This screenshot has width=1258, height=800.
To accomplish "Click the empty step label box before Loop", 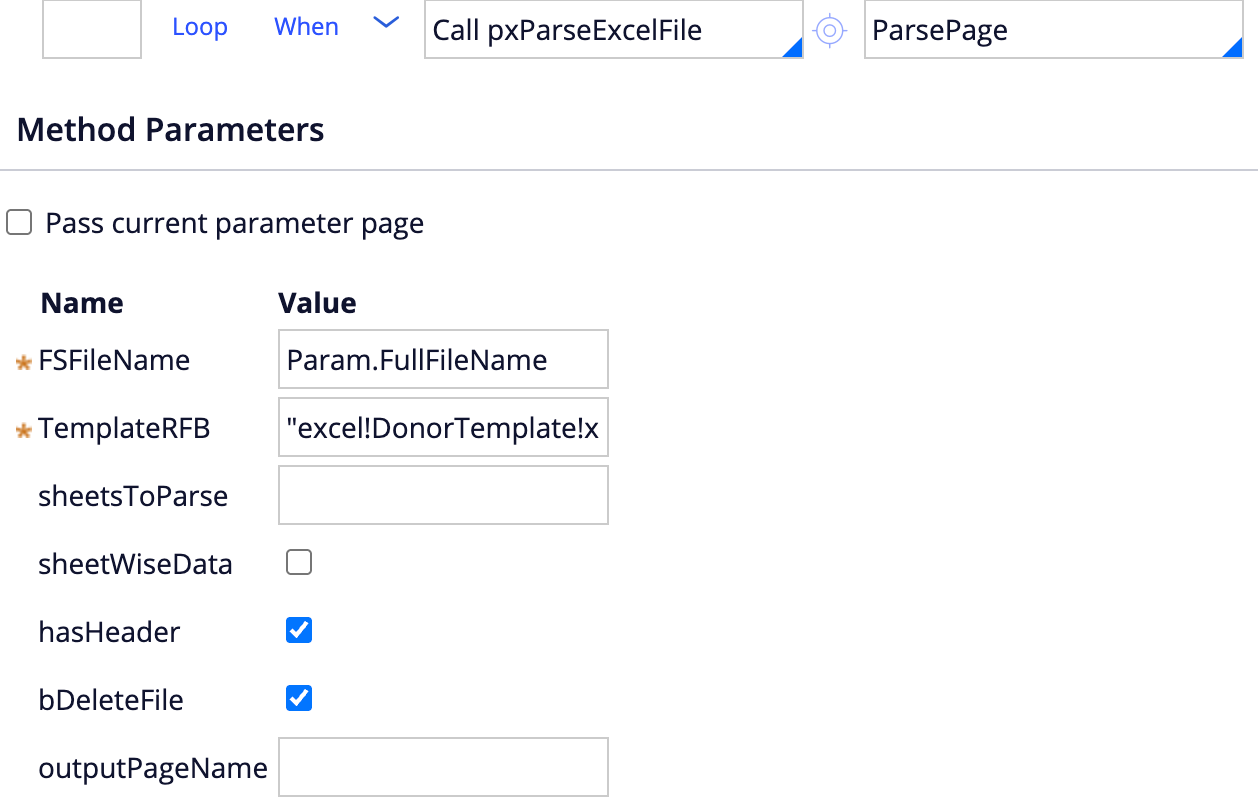I will (92, 28).
